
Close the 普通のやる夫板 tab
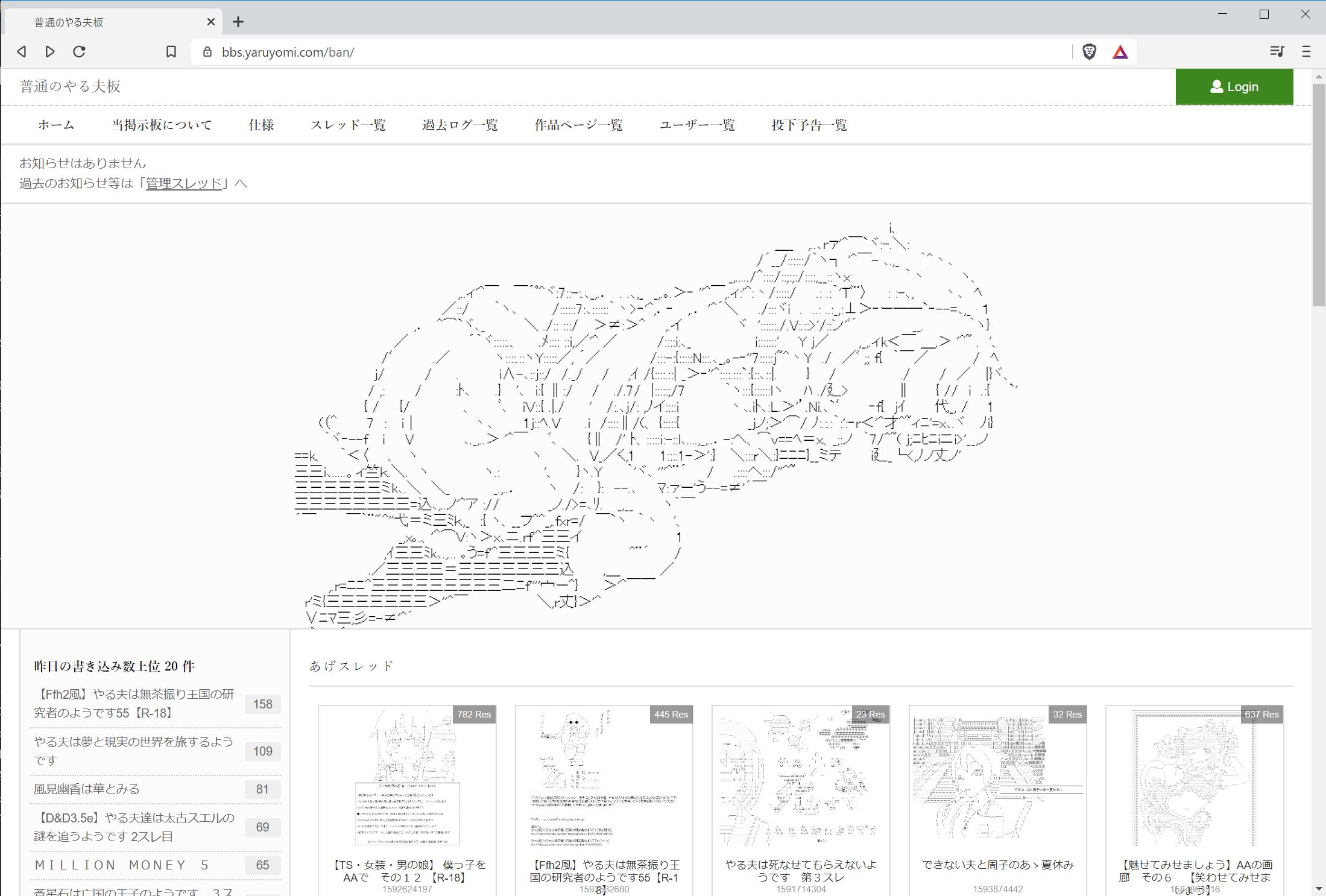point(211,22)
